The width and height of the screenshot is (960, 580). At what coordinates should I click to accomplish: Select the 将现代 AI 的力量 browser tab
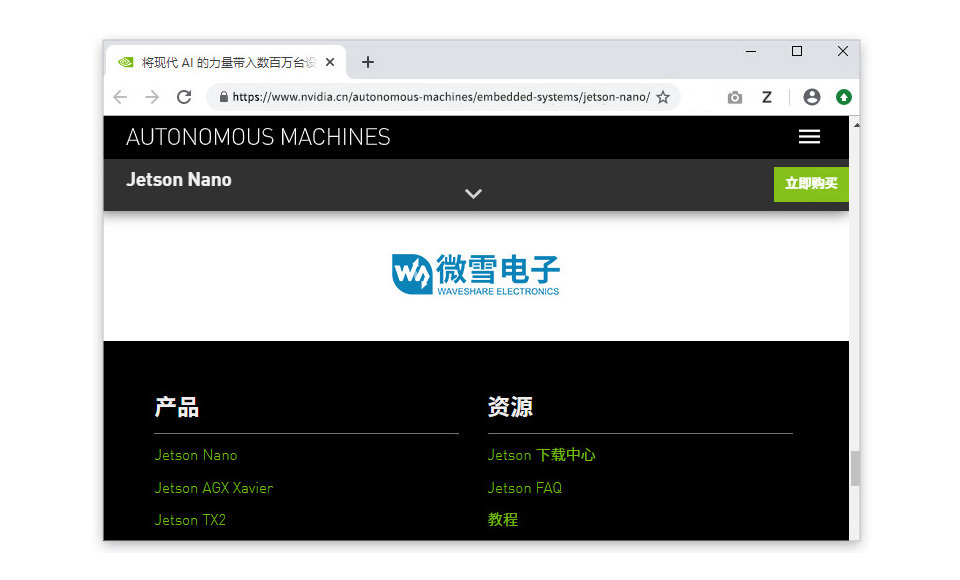click(220, 62)
